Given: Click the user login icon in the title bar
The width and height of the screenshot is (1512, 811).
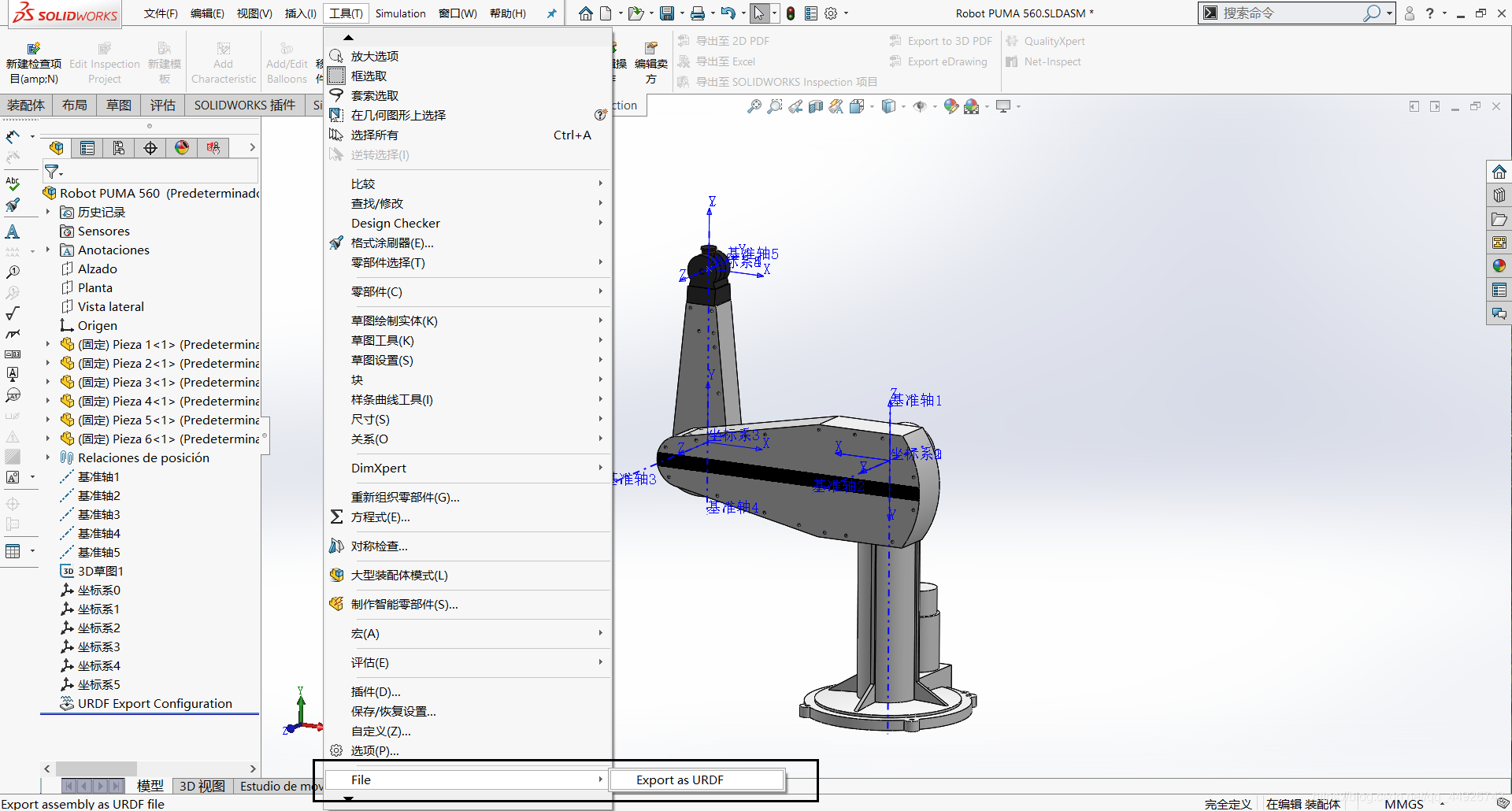Looking at the screenshot, I should point(1410,13).
